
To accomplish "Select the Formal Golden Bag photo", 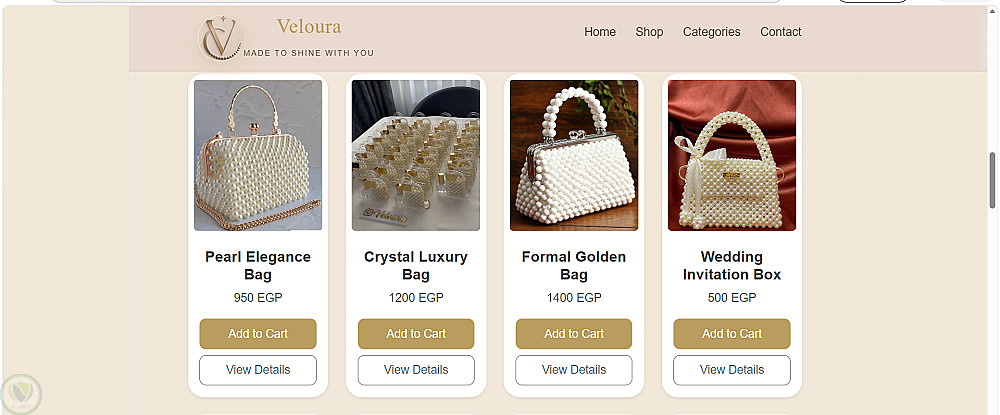I will pos(574,155).
